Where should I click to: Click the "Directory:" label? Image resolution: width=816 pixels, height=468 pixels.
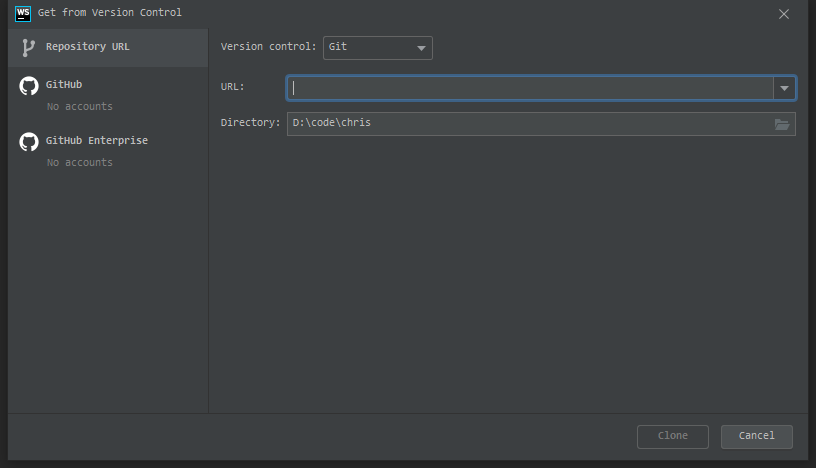pos(250,123)
